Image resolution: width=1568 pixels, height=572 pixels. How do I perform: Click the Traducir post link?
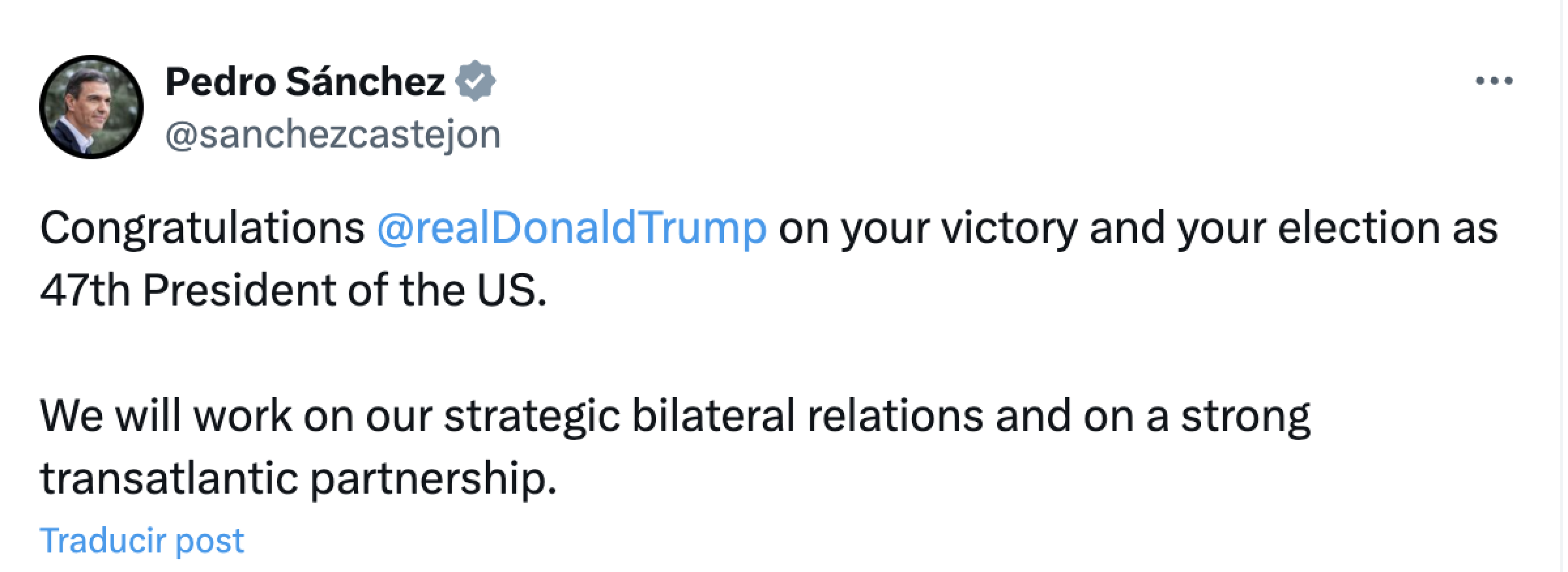pyautogui.click(x=142, y=540)
